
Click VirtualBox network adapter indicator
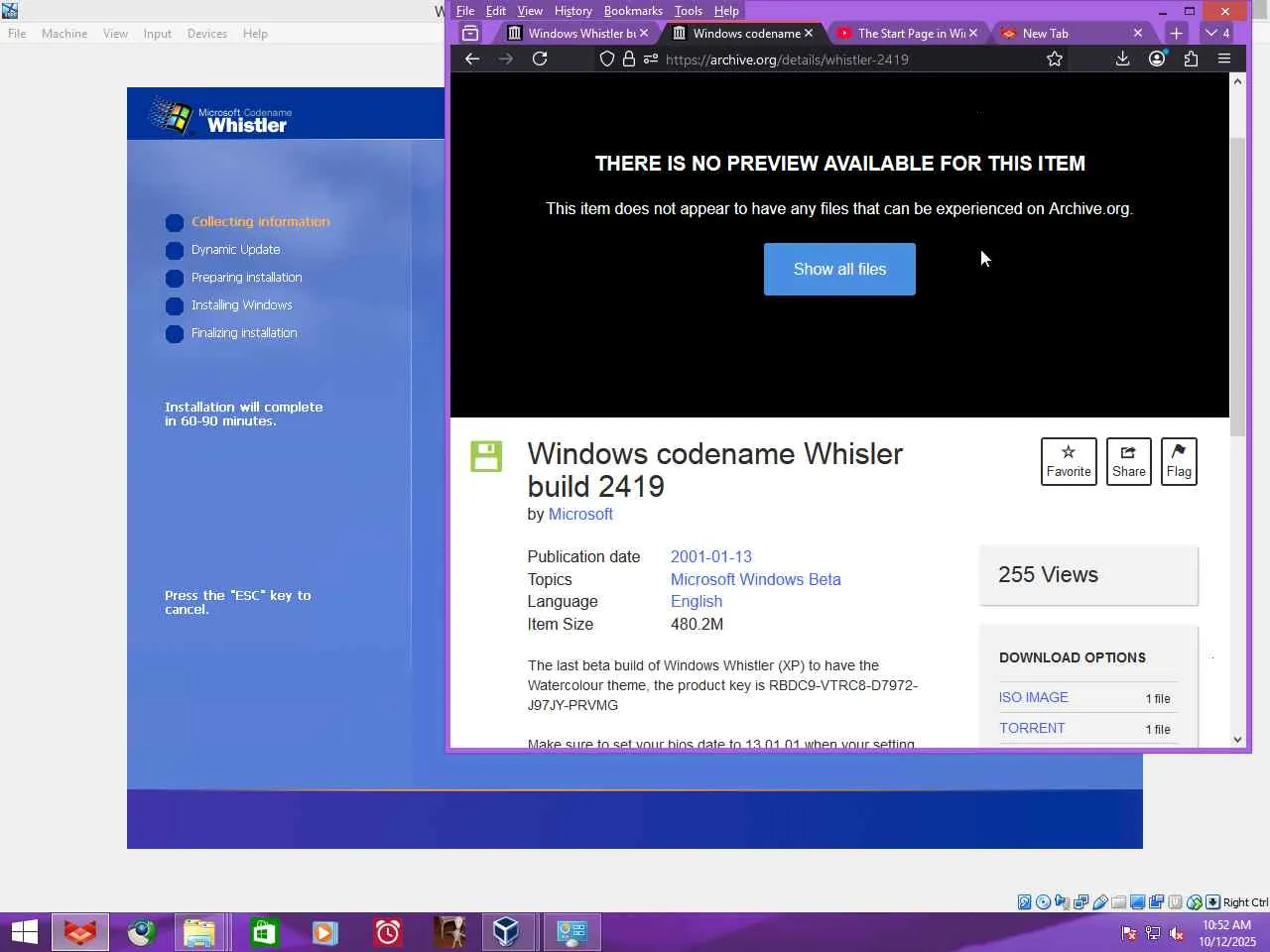[x=1081, y=902]
